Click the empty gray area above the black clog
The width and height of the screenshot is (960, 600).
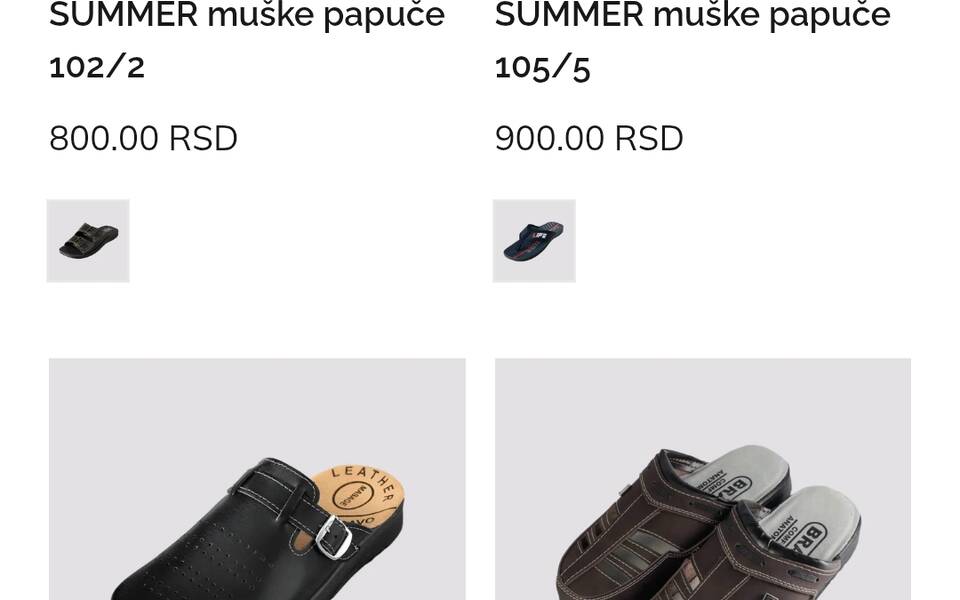(x=257, y=404)
